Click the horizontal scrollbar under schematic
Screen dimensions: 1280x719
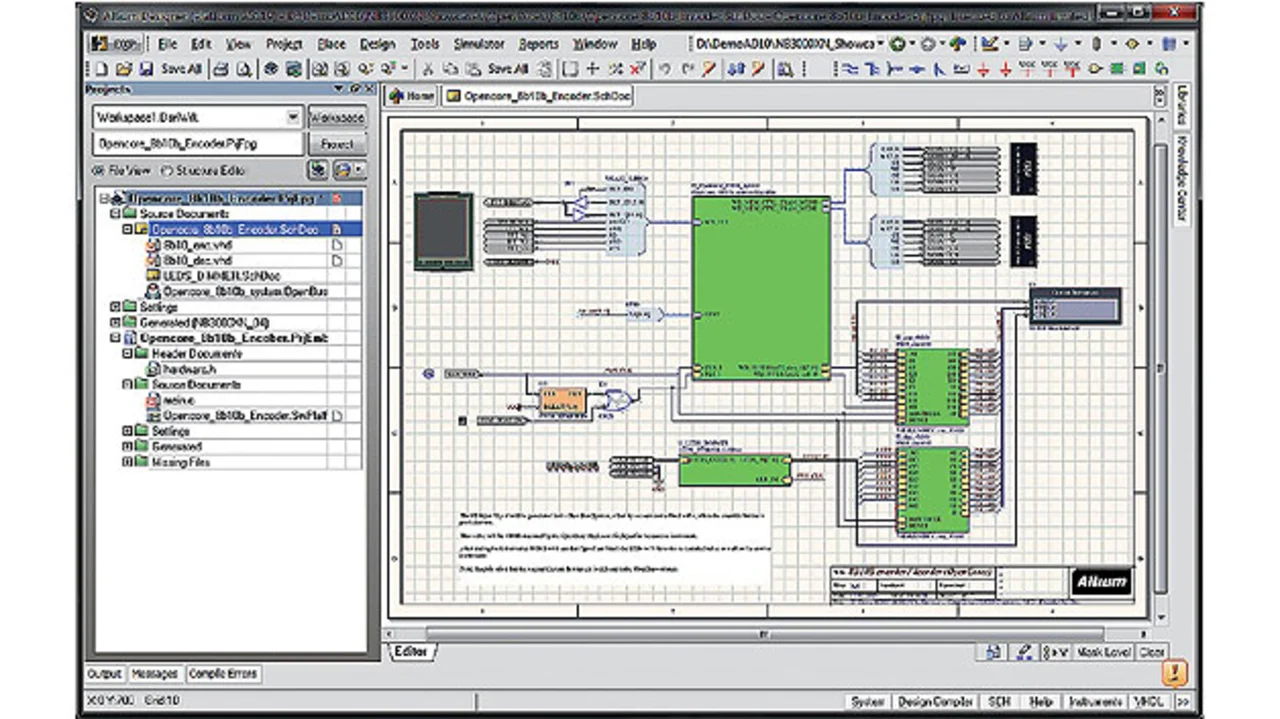pos(765,633)
